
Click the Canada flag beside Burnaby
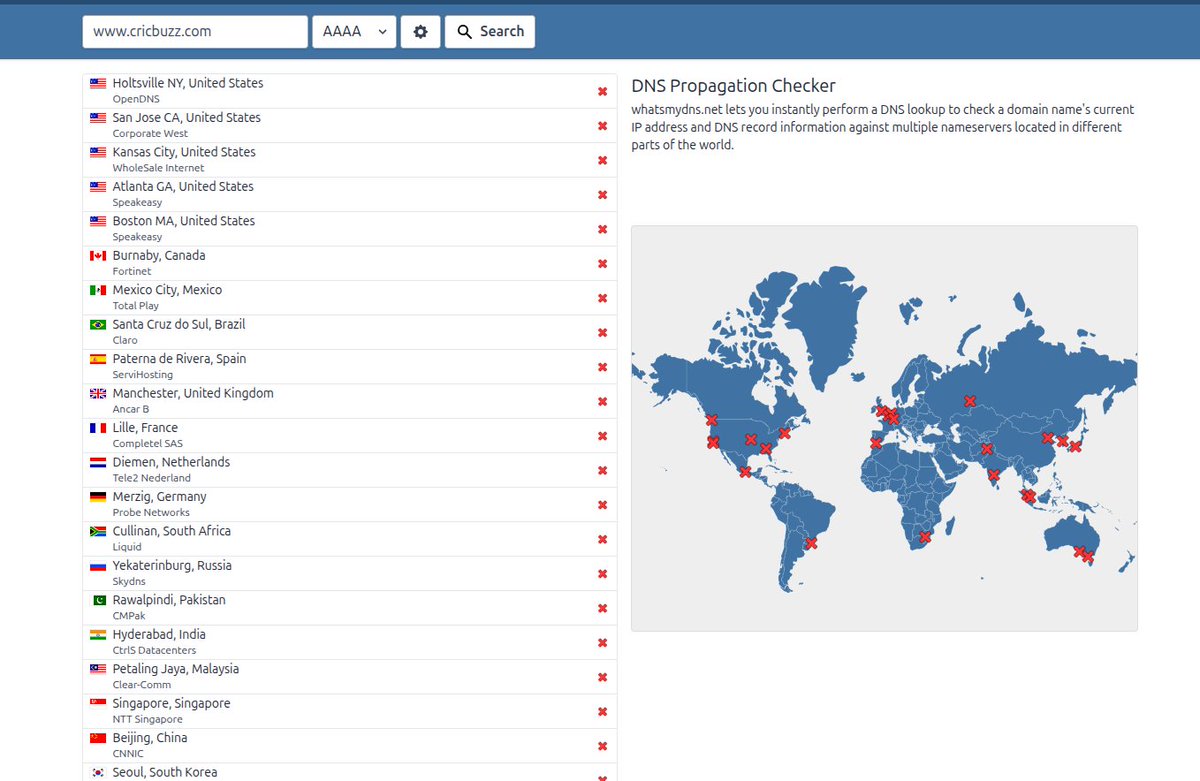click(x=98, y=256)
